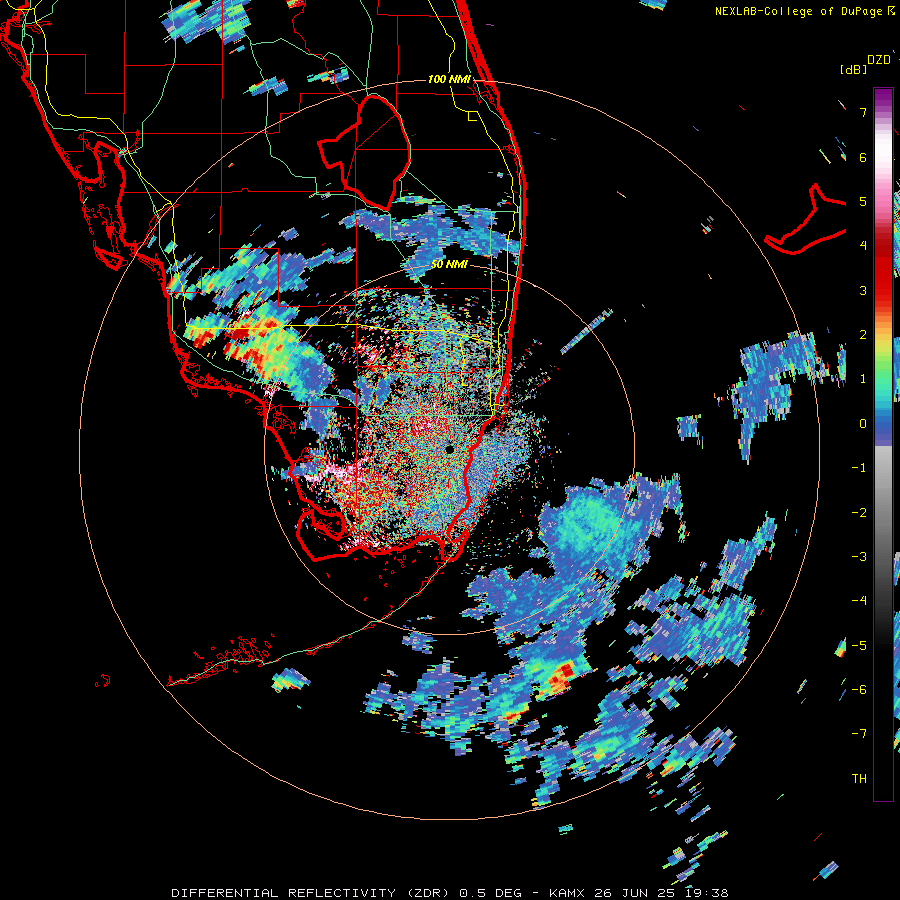Click the -4 tick label on color scale
The height and width of the screenshot is (900, 900).
[x=859, y=601]
